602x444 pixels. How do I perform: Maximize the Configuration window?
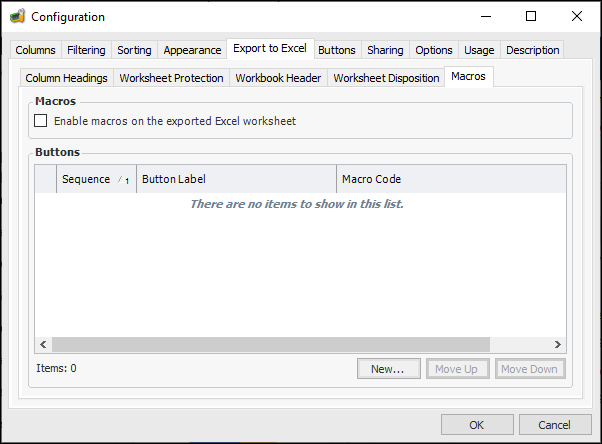[x=531, y=17]
